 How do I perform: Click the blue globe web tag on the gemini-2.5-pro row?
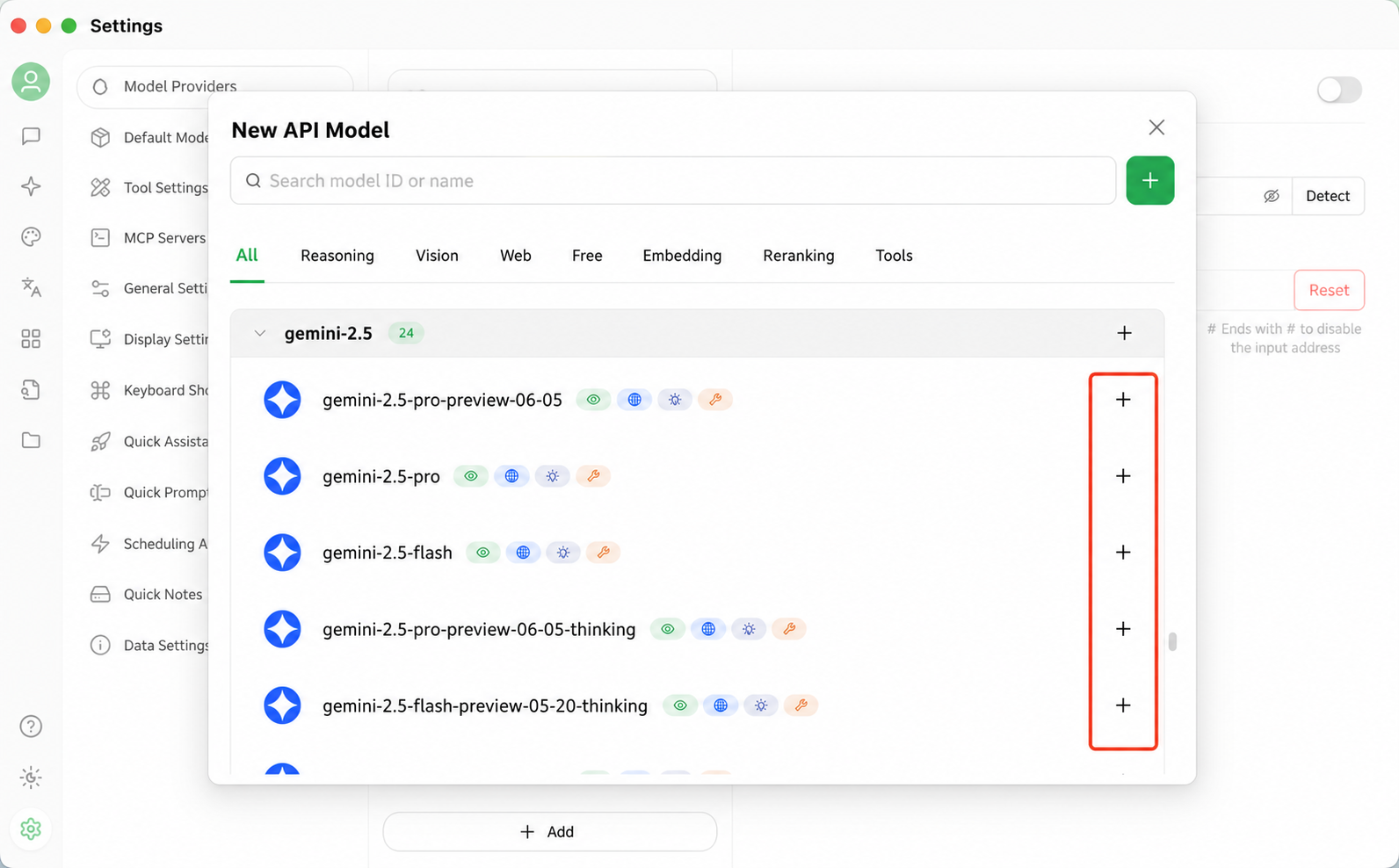point(511,476)
